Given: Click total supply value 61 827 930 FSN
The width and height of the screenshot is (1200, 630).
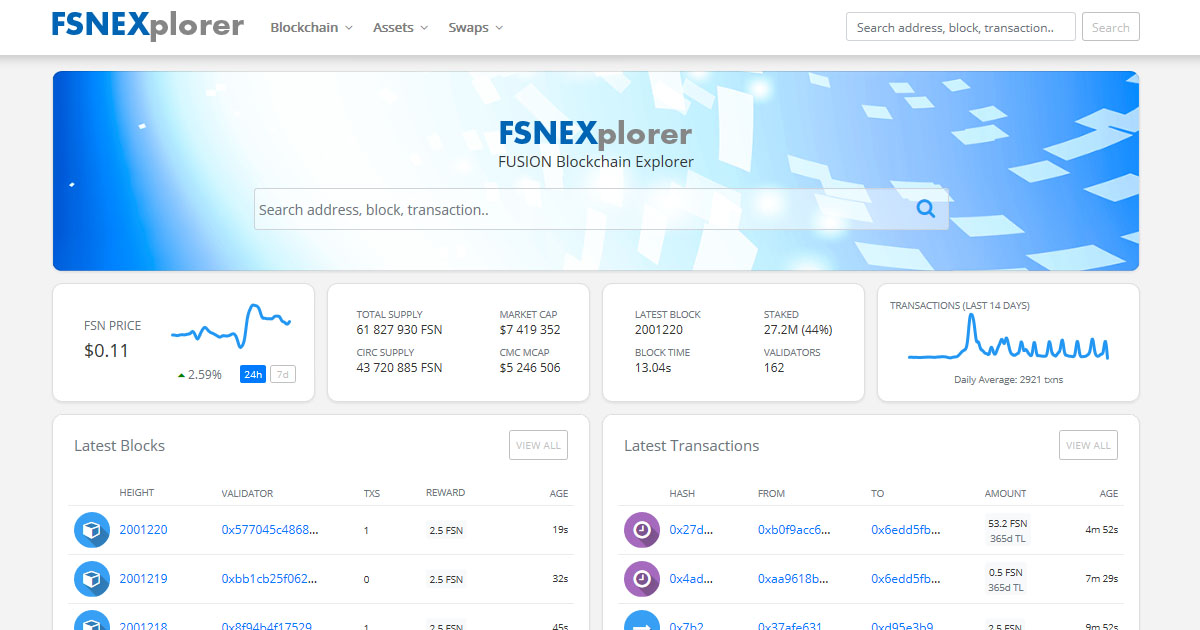Looking at the screenshot, I should click(x=399, y=330).
